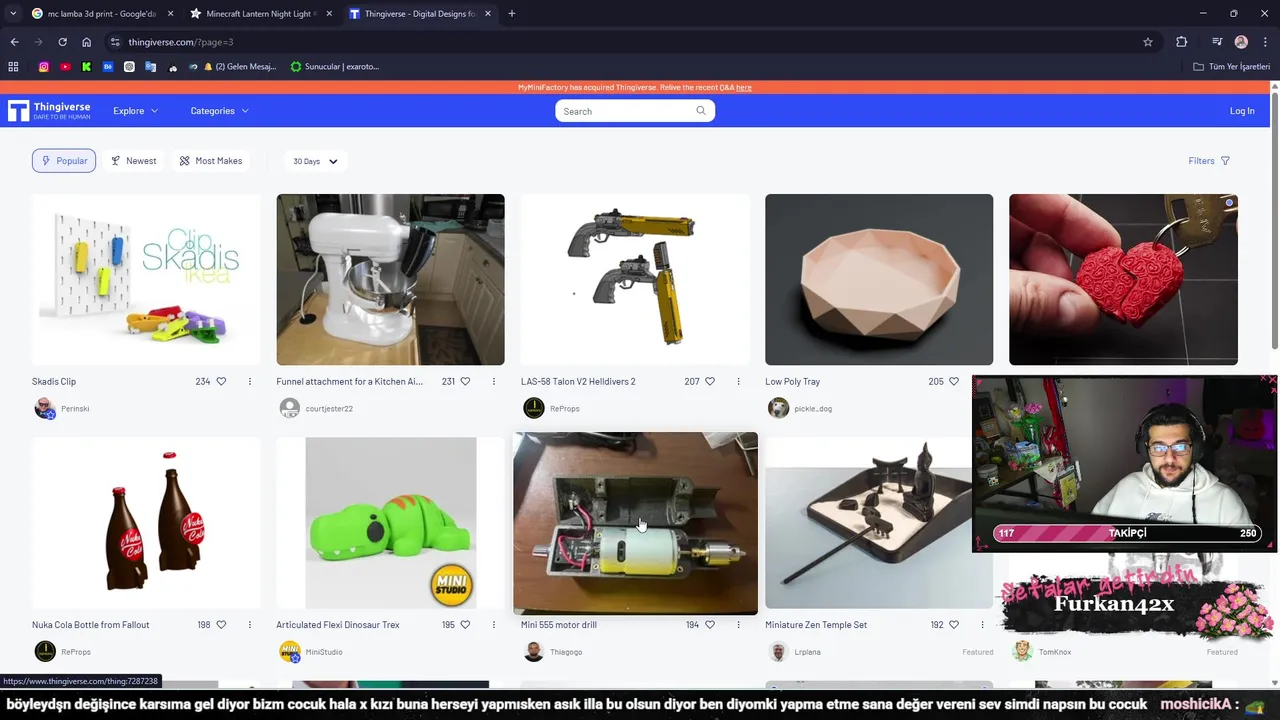Expand the Explore dropdown menu
1280x720 pixels.
135,111
